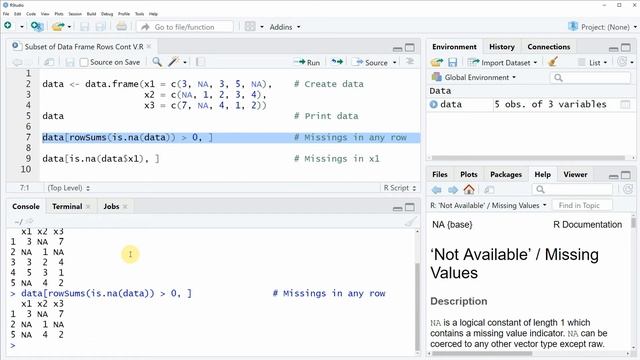Close the Jobs tab
The width and height of the screenshot is (640, 360).
tap(125, 207)
